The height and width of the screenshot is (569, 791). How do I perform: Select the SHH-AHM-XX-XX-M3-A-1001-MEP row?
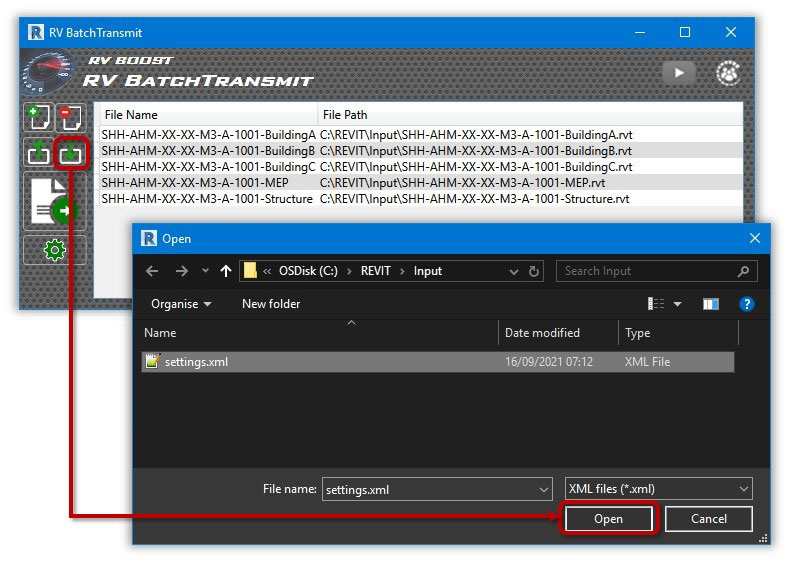[x=421, y=183]
